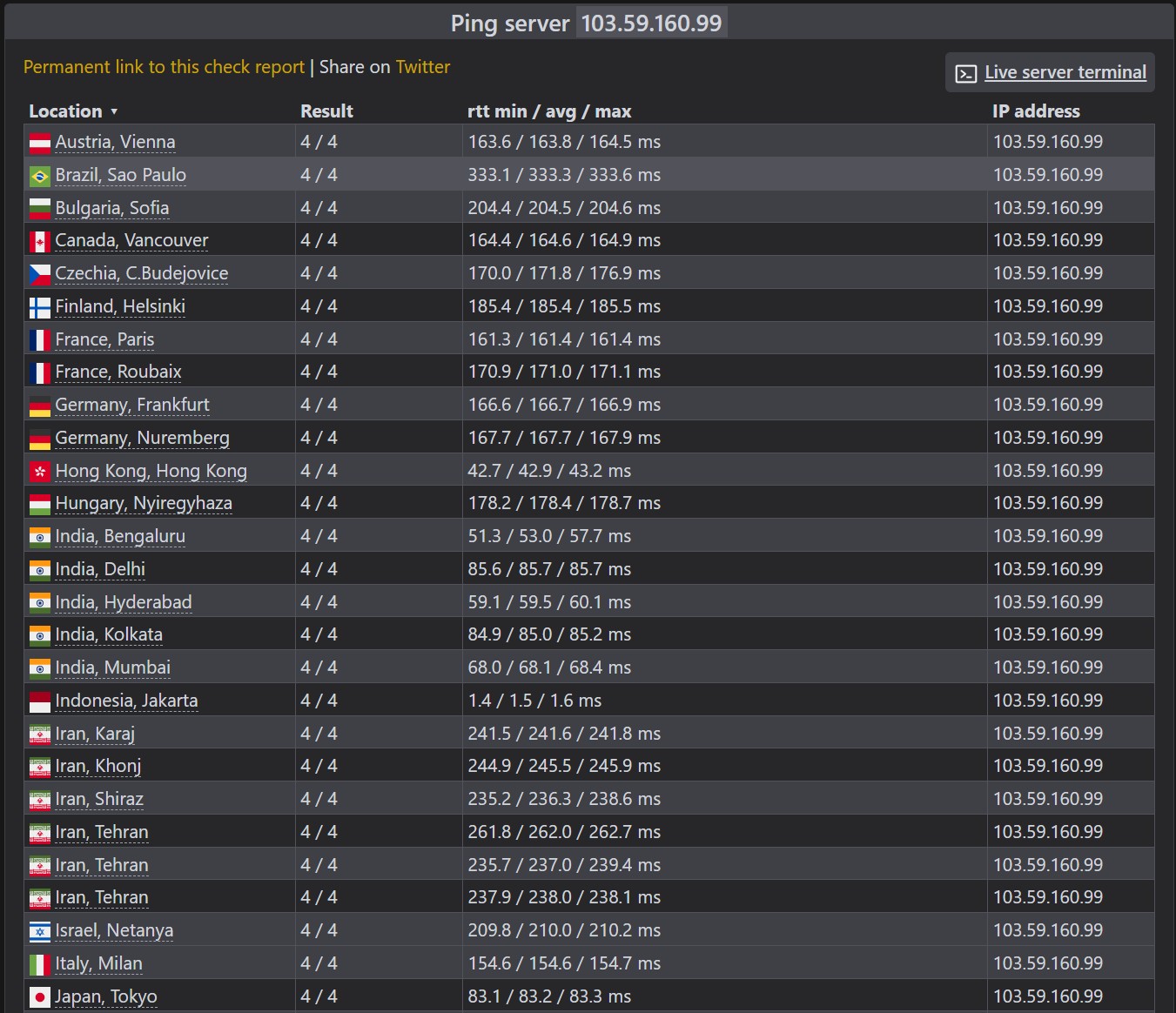Open the permanent link to this check report
Image resolution: width=1176 pixels, height=1013 pixels.
[x=164, y=67]
